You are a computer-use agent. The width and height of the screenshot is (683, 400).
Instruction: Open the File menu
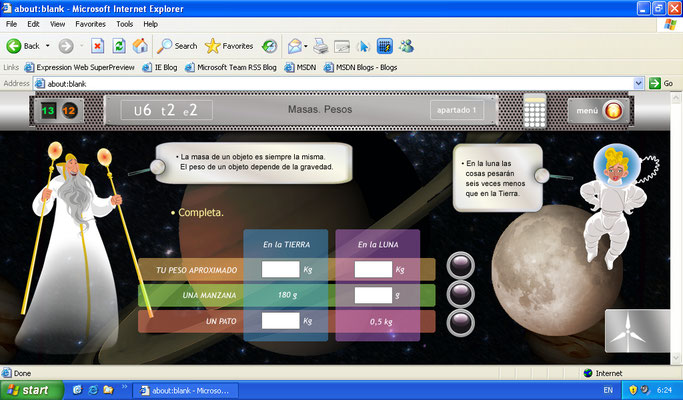(x=11, y=24)
